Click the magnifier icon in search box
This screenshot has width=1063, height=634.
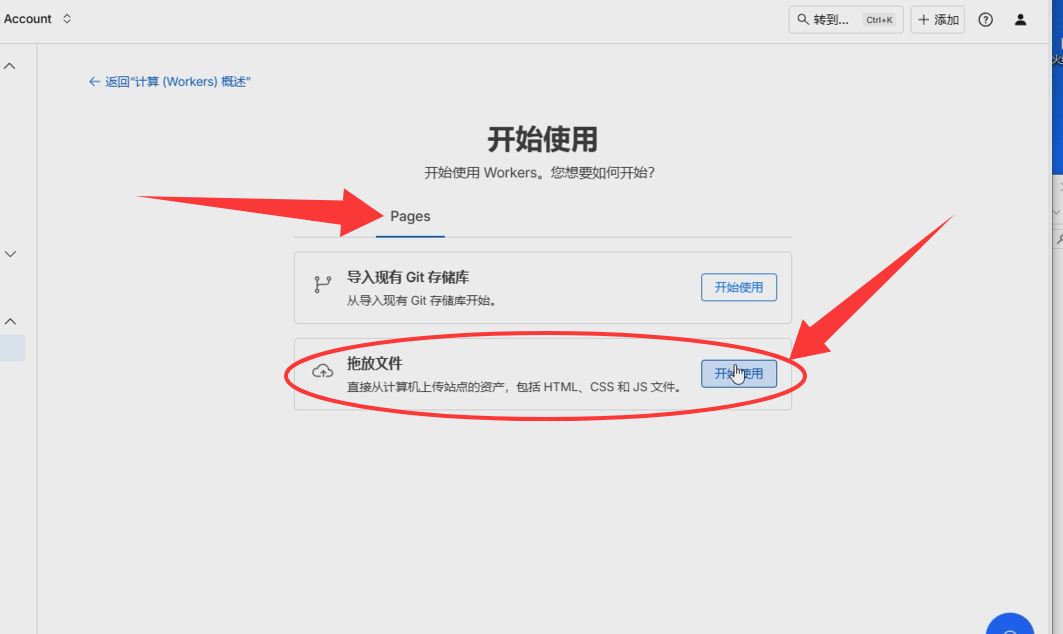coord(803,20)
